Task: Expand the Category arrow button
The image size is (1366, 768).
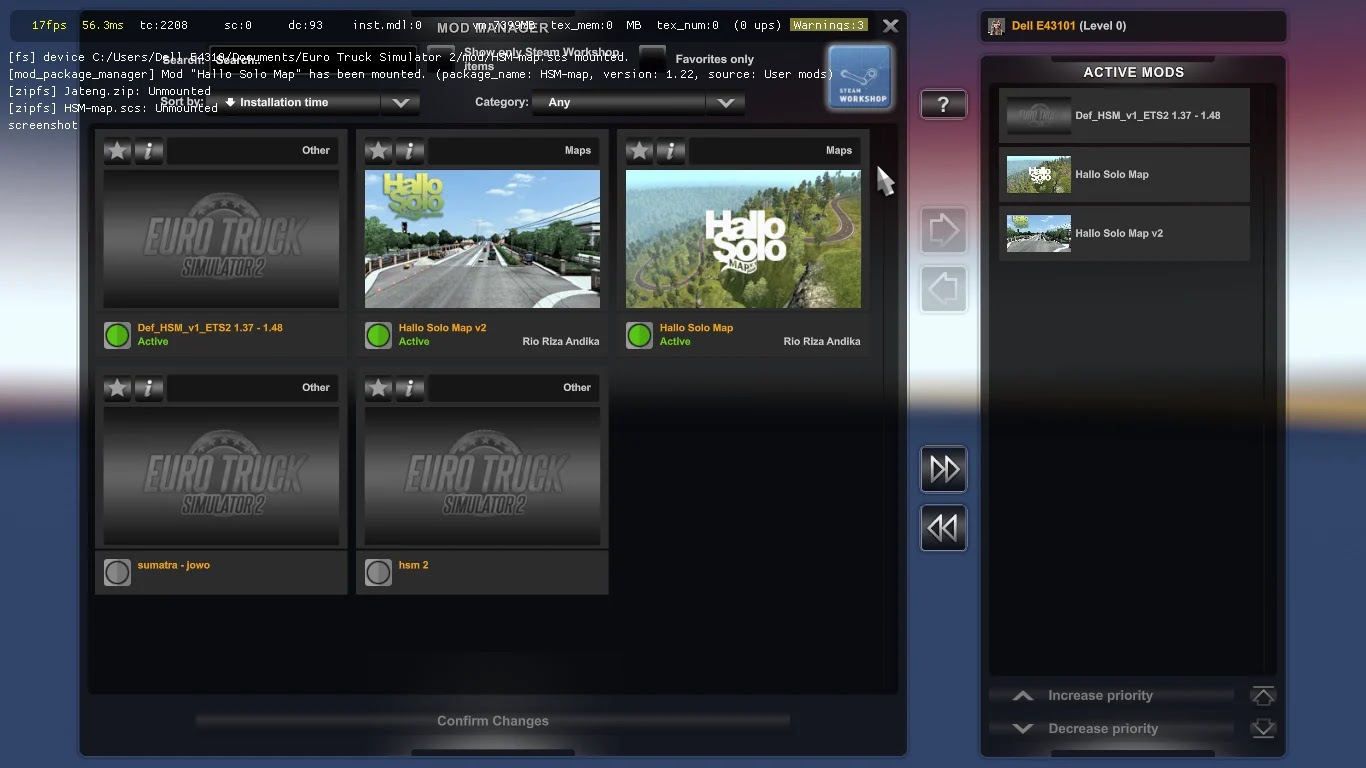Action: pos(726,103)
